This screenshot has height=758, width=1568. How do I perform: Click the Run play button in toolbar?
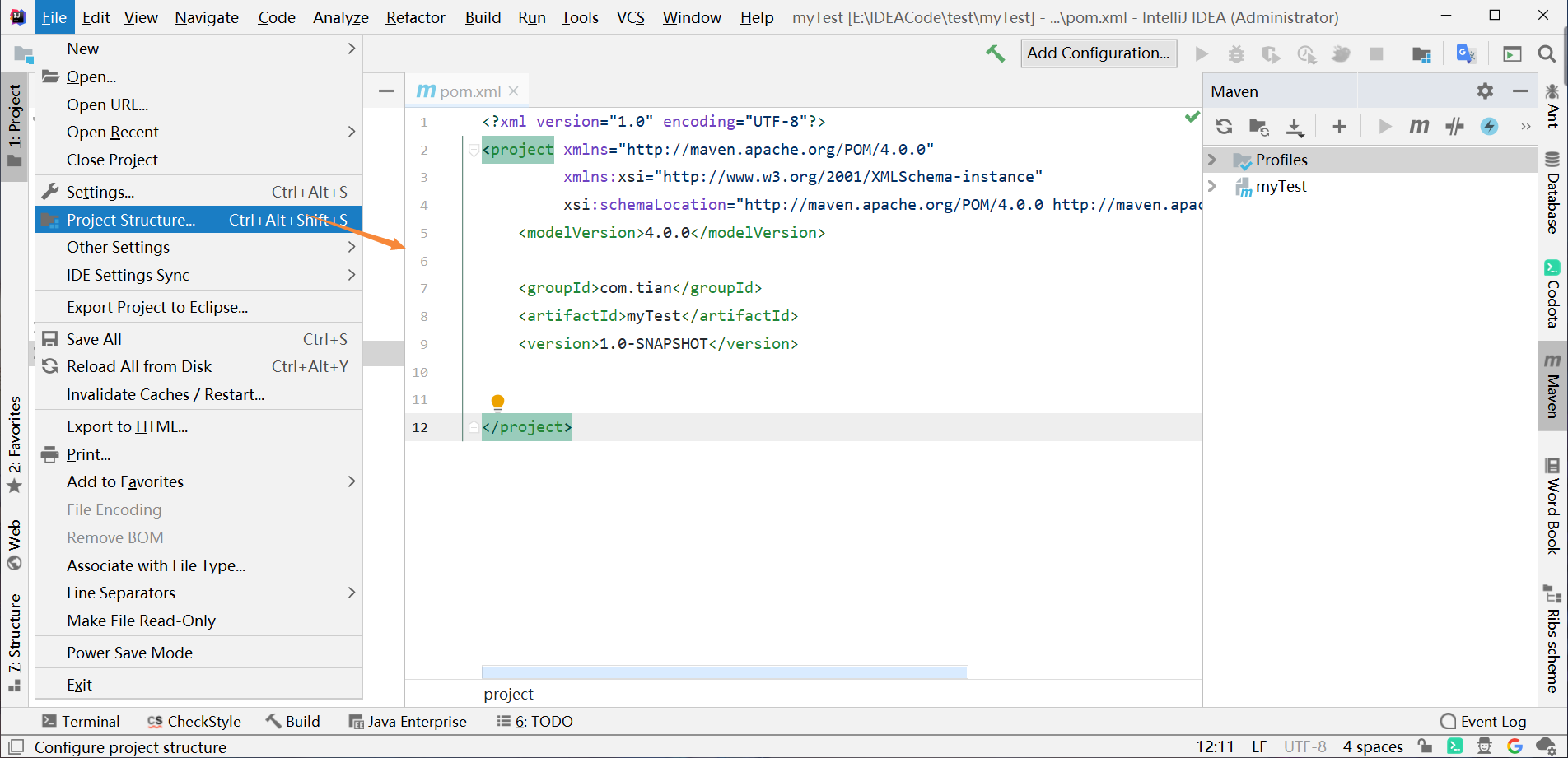coord(1202,53)
